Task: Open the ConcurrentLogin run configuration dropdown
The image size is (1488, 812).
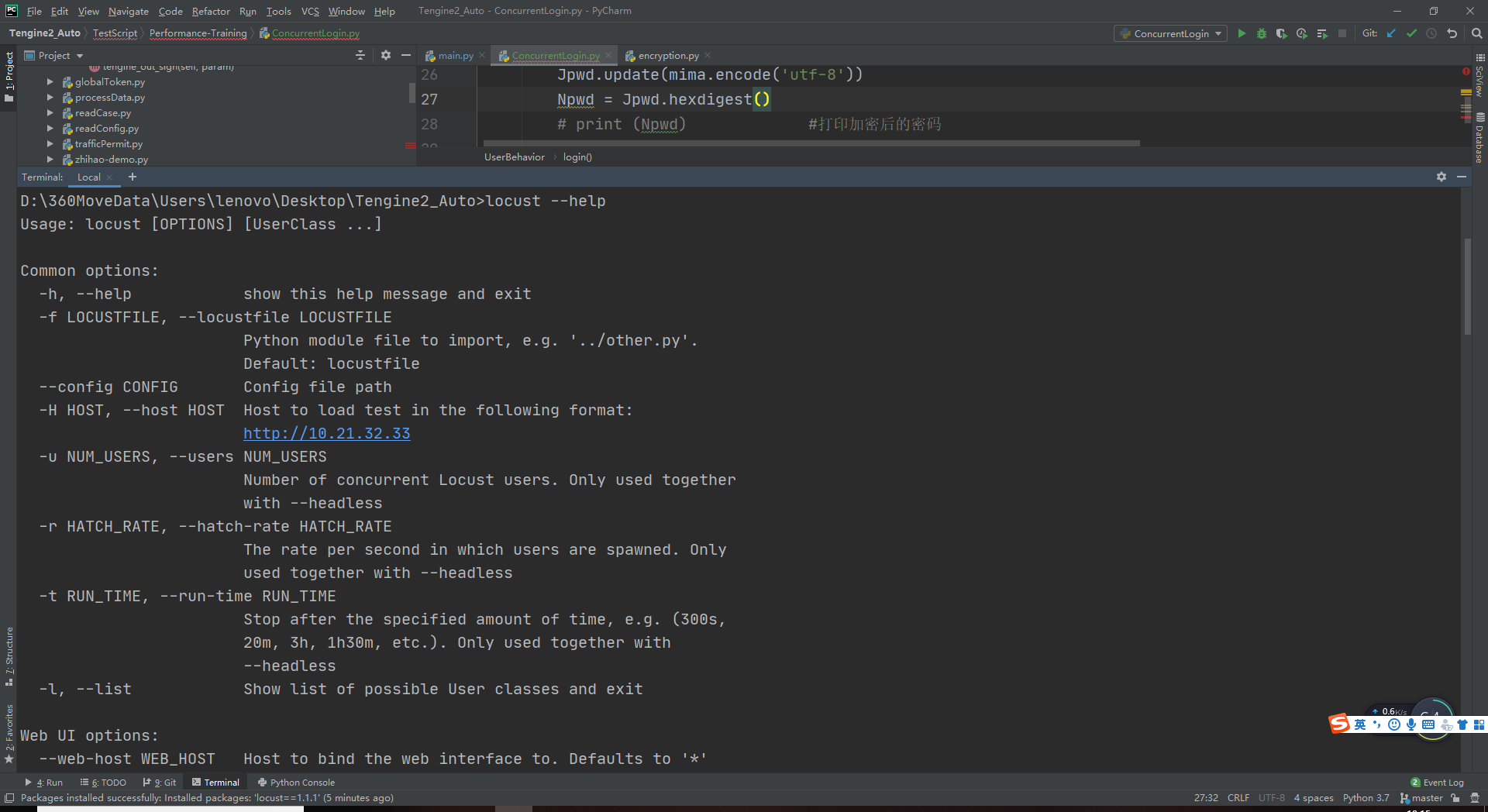Action: coord(1170,33)
